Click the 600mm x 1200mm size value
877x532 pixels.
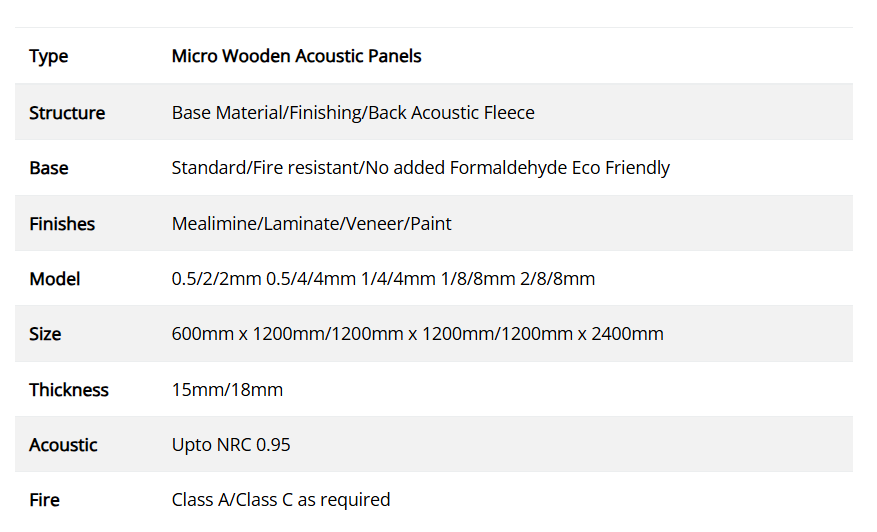click(x=417, y=334)
